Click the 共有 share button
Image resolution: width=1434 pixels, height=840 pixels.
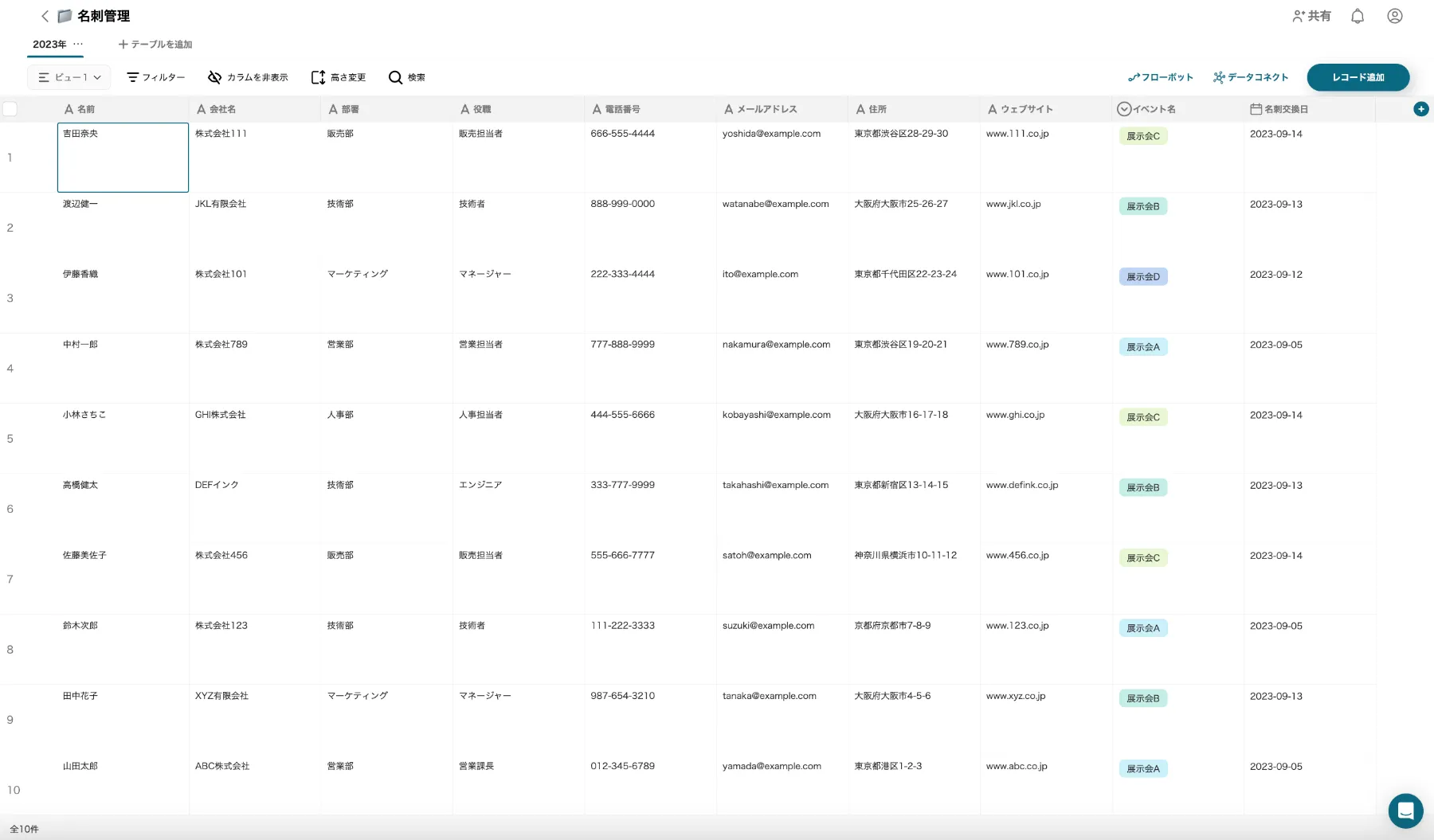pyautogui.click(x=1311, y=16)
